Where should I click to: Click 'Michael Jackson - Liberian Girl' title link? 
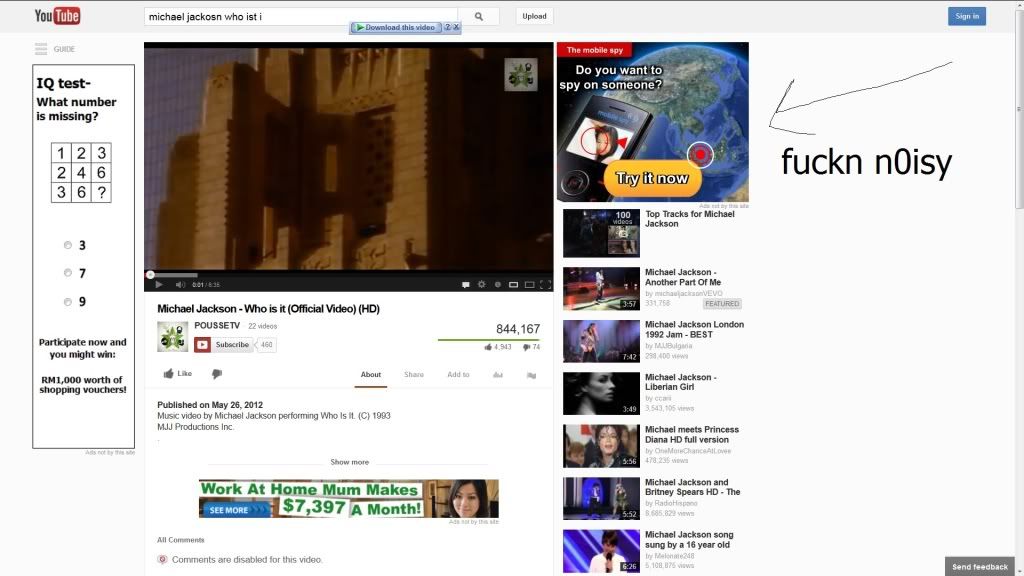(x=680, y=382)
